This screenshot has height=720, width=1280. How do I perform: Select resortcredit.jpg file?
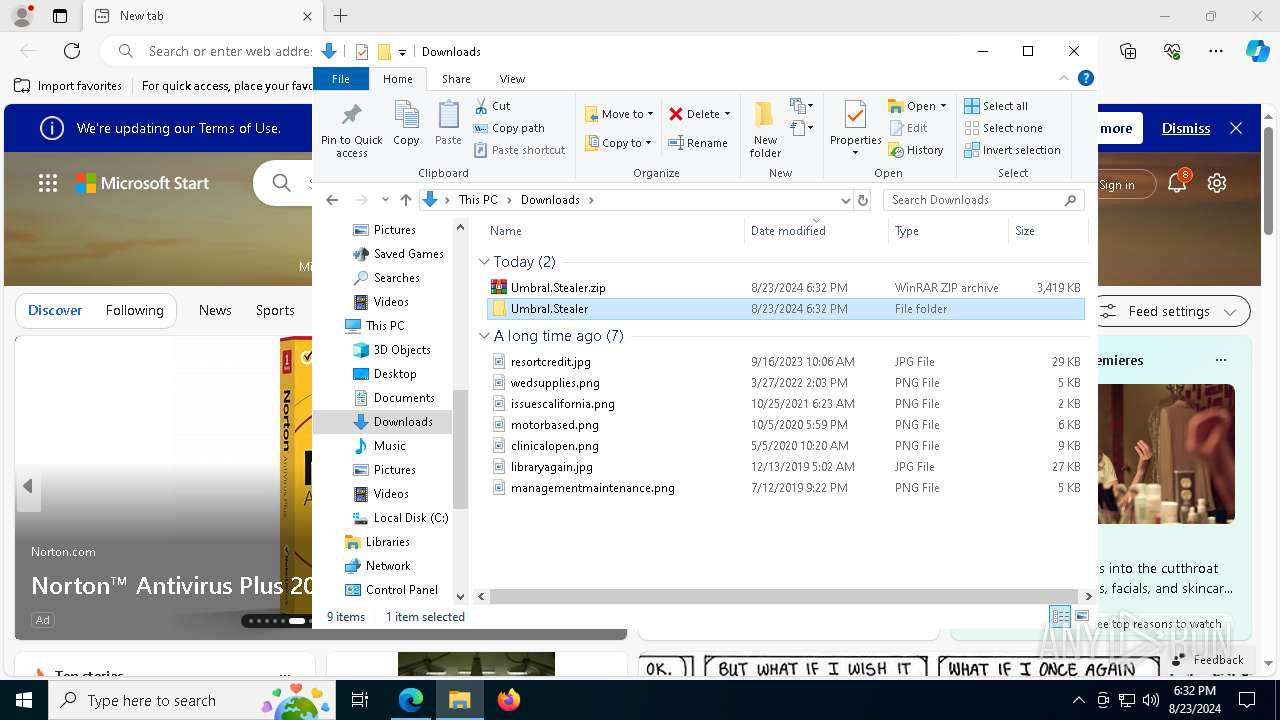click(x=551, y=362)
